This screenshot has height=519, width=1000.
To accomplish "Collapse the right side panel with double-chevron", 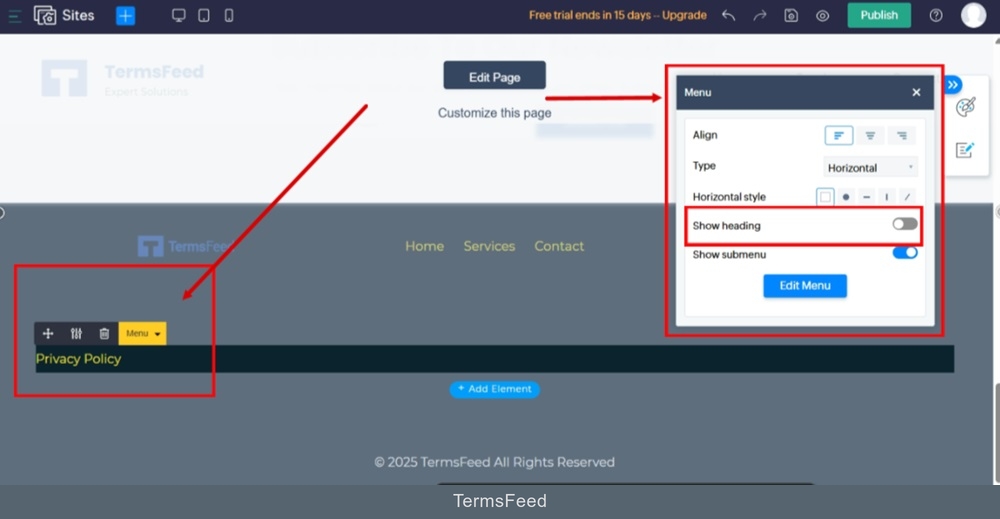I will tap(952, 85).
